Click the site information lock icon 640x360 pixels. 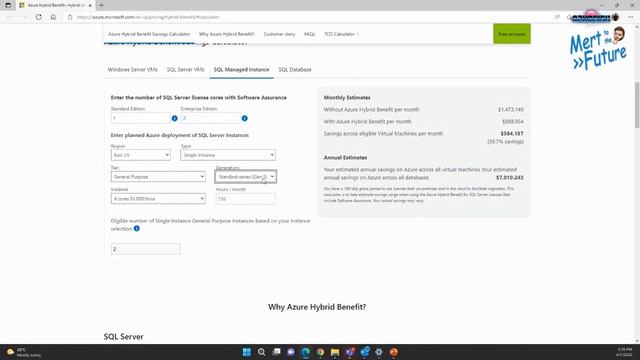pyautogui.click(x=70, y=17)
